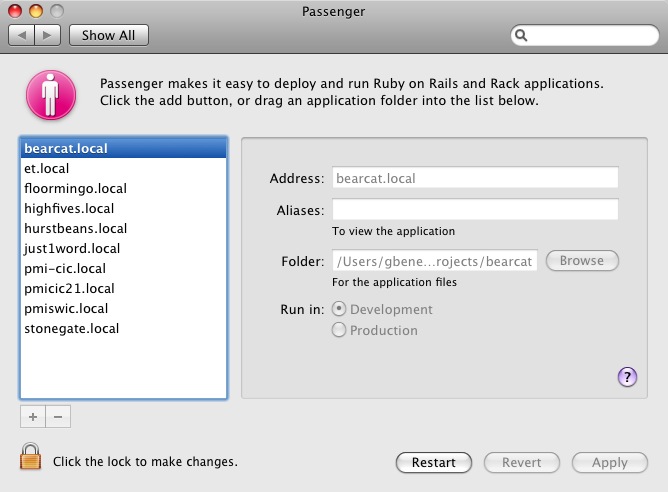This screenshot has width=668, height=492.
Task: Click into the Aliases field
Action: click(x=475, y=209)
